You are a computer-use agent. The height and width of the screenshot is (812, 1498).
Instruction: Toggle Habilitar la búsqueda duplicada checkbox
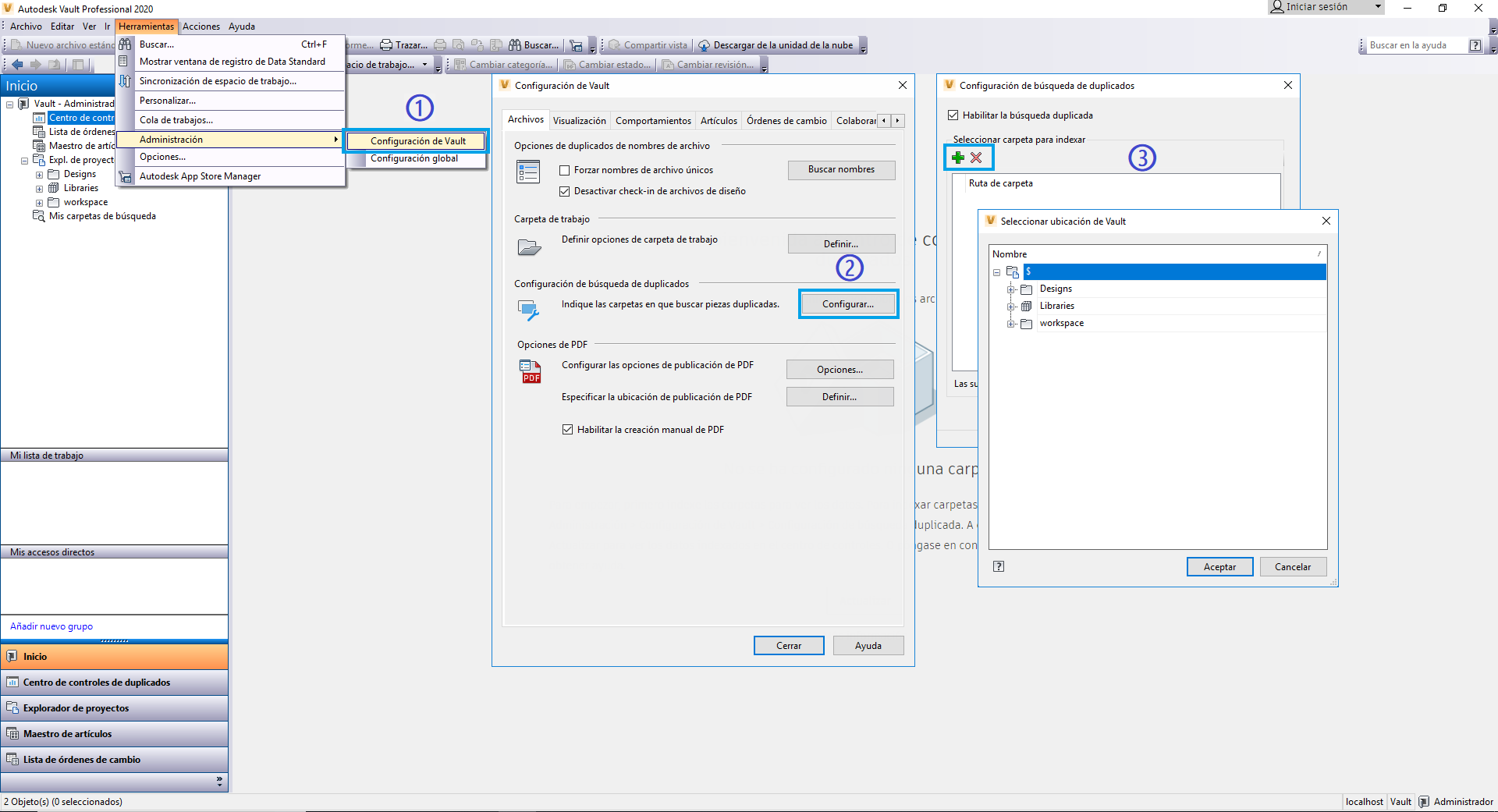point(953,115)
